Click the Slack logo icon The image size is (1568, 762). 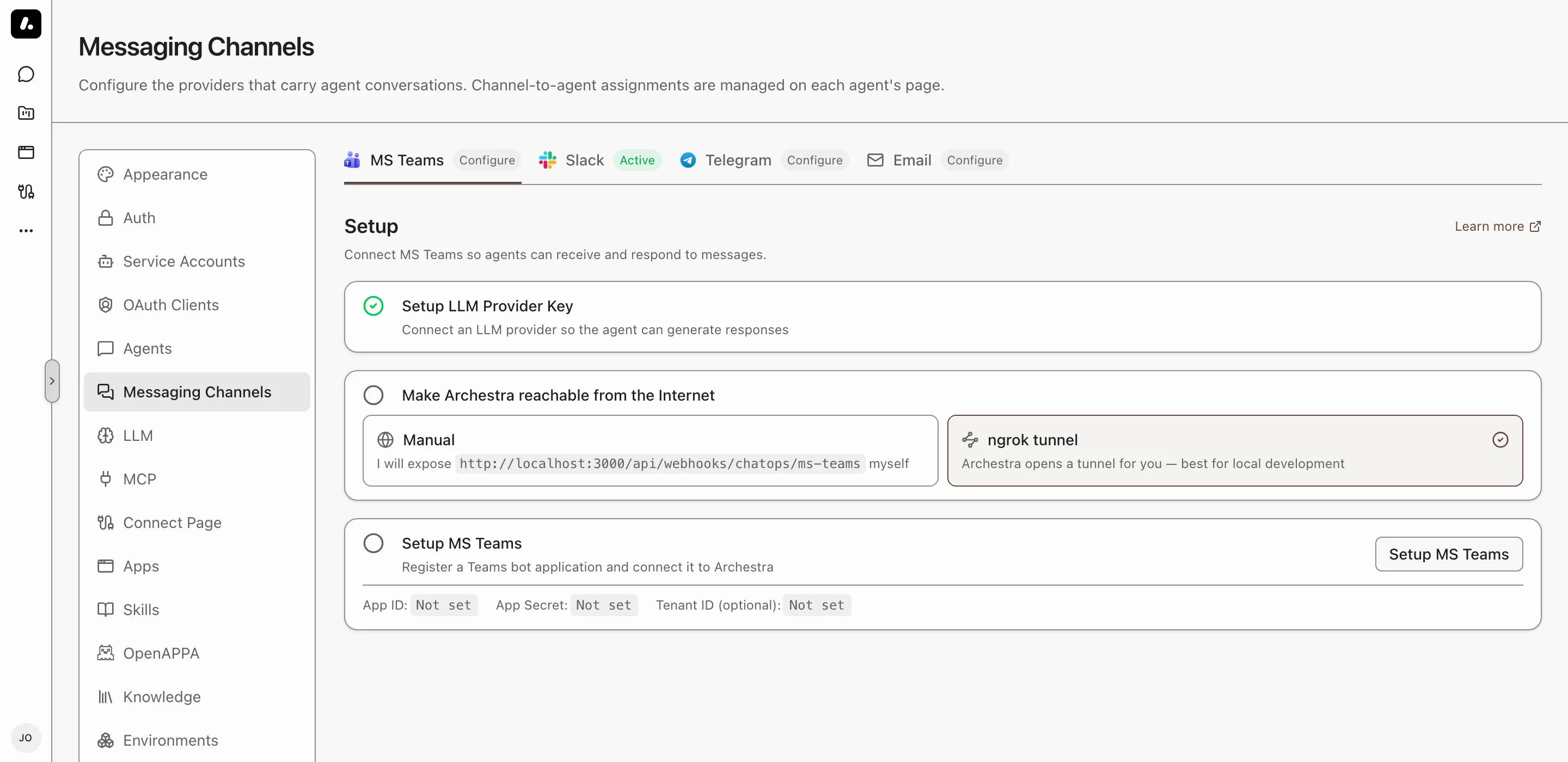547,160
